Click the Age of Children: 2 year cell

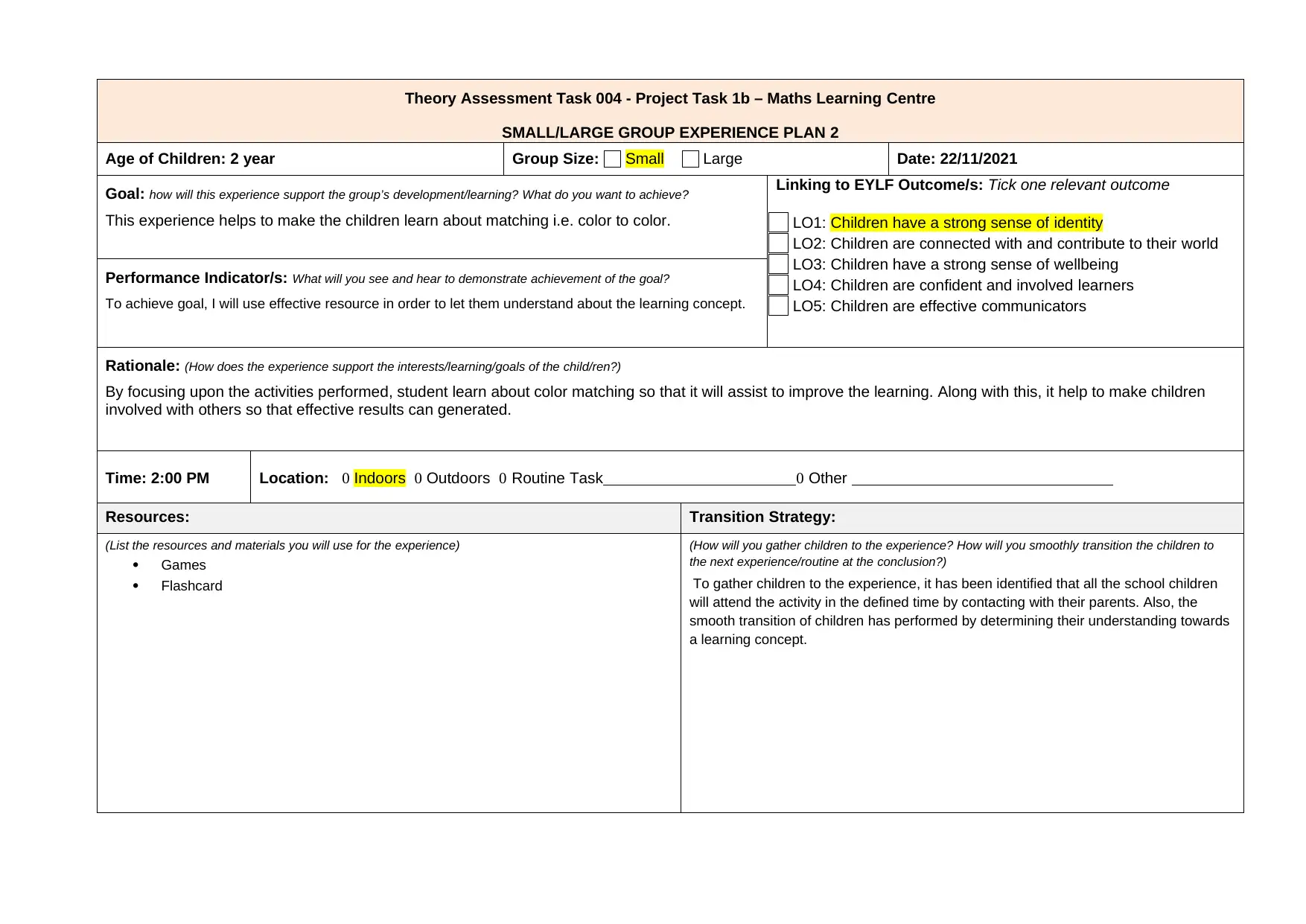(x=300, y=159)
